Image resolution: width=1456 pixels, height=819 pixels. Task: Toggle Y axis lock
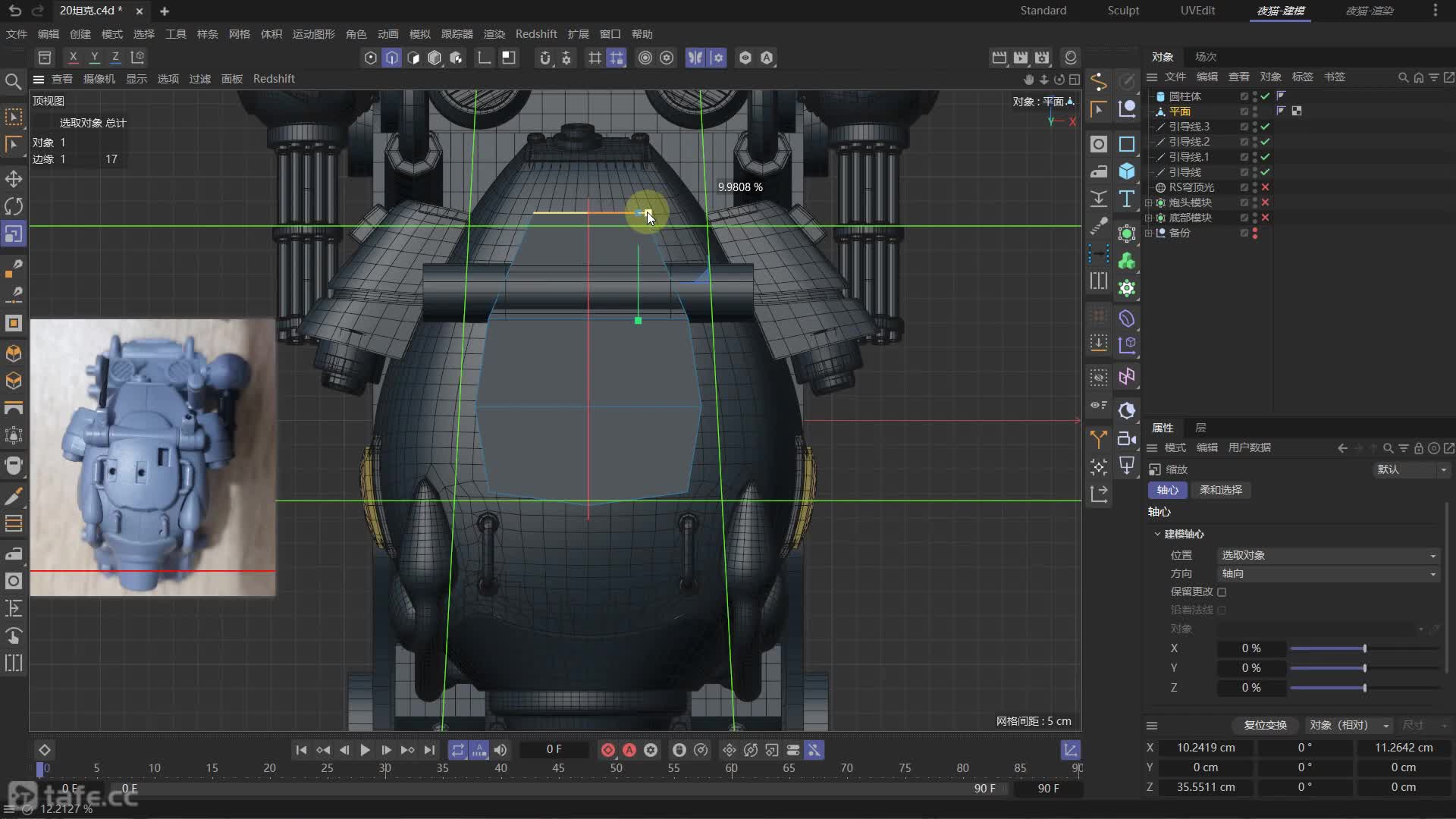point(94,57)
